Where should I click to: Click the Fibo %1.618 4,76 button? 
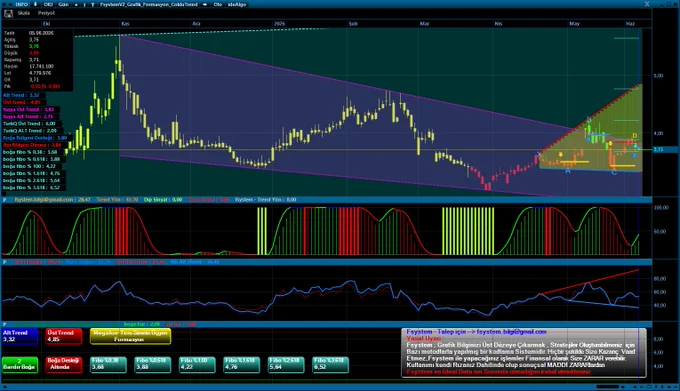242,364
